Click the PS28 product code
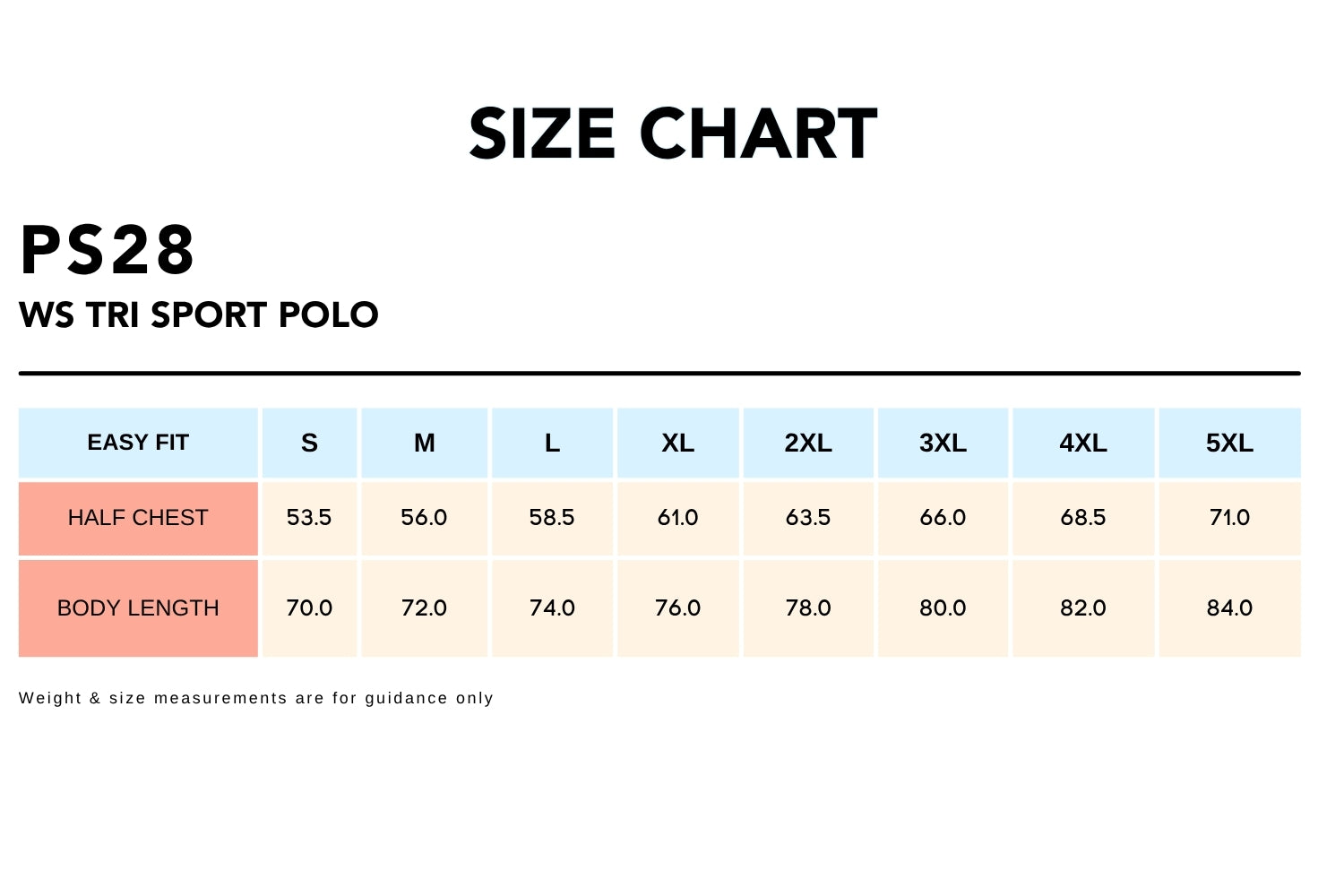This screenshot has width=1344, height=896. click(x=108, y=250)
